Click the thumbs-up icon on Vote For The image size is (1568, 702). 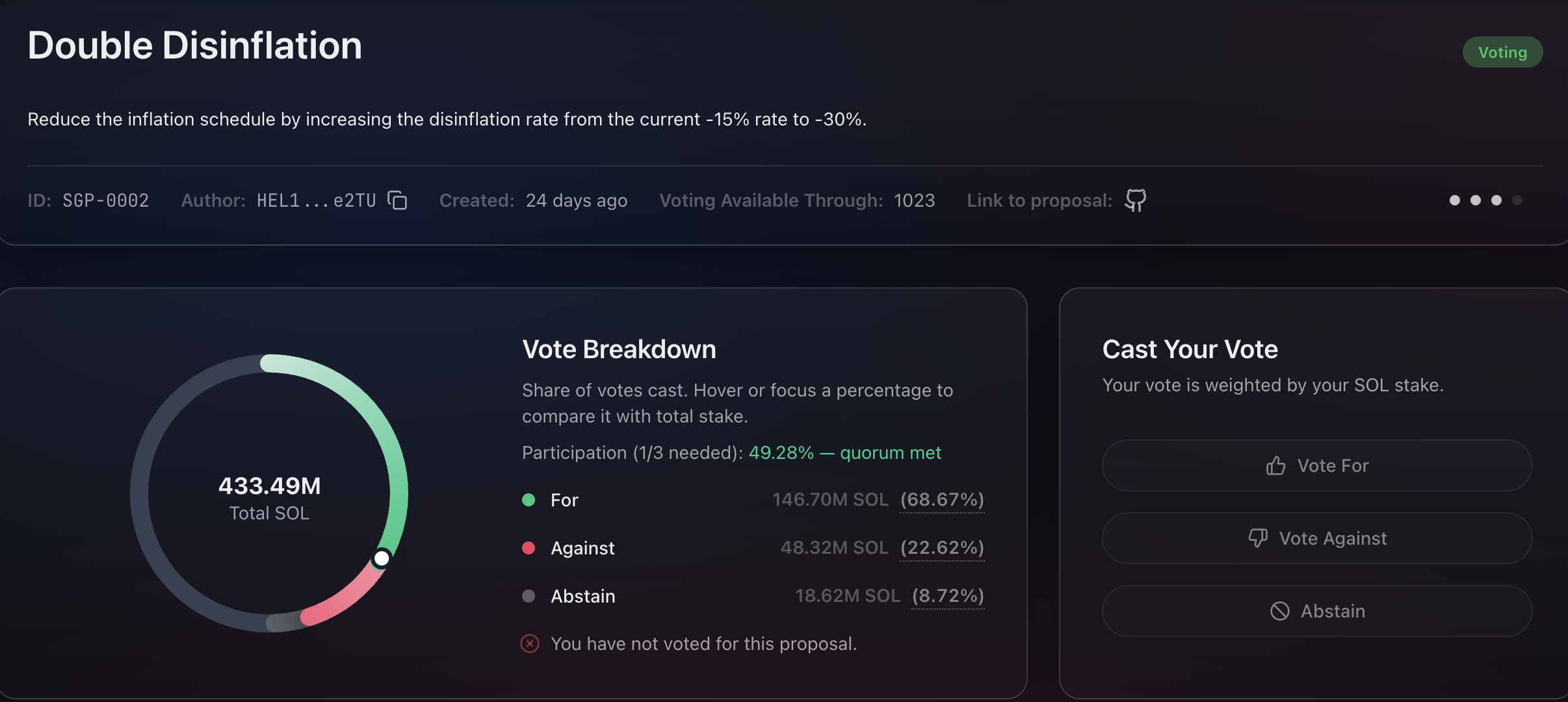pyautogui.click(x=1275, y=466)
